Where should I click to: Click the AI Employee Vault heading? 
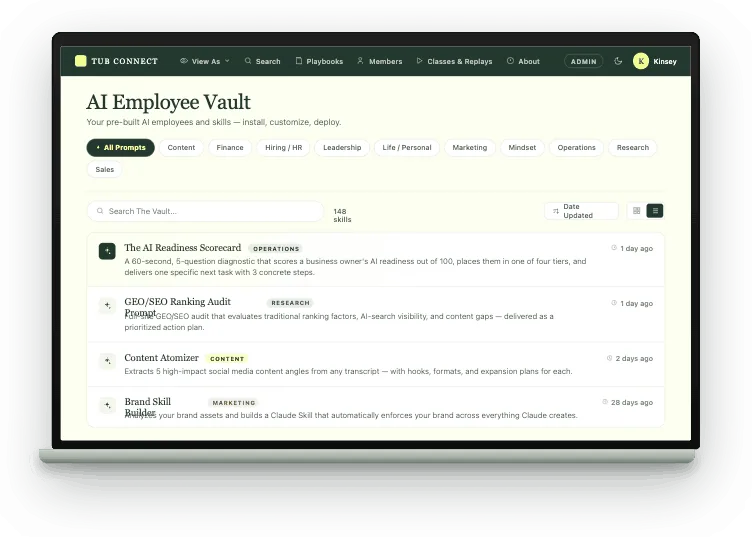pos(168,102)
